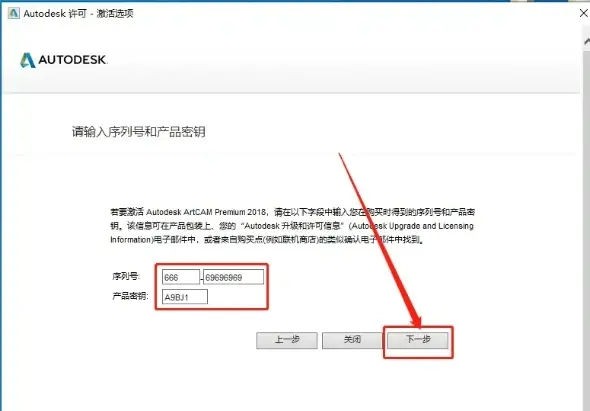Click the Autodesk logo in header
Image resolution: width=590 pixels, height=411 pixels.
64,60
